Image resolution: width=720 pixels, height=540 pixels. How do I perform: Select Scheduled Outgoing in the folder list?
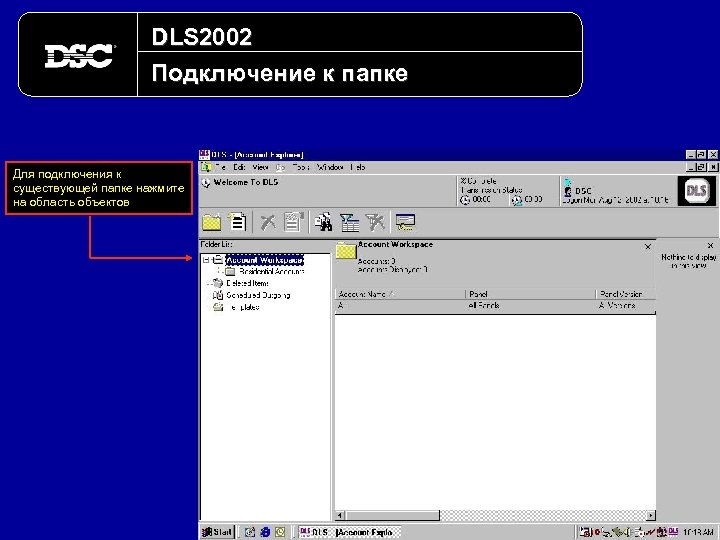(x=258, y=295)
